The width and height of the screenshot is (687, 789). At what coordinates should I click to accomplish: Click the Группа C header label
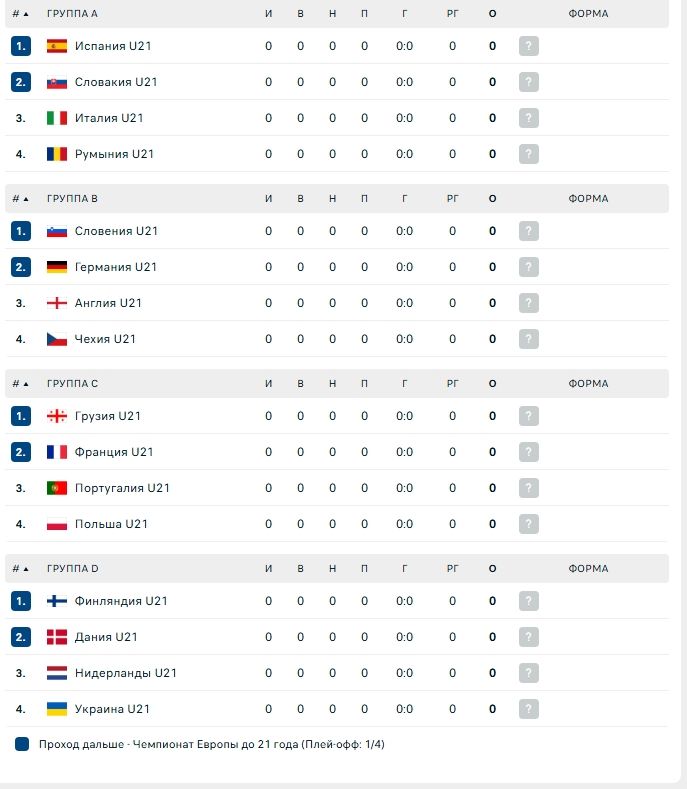(72, 383)
